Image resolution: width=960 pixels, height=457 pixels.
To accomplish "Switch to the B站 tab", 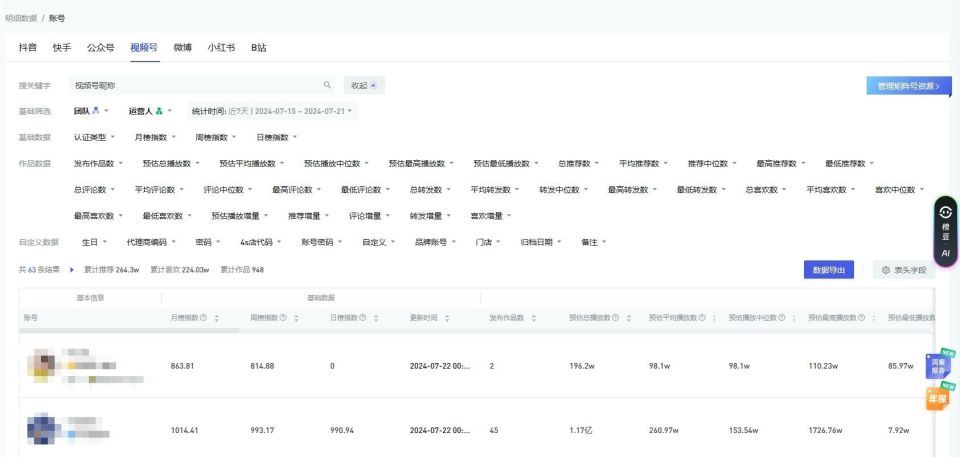I will click(x=259, y=48).
